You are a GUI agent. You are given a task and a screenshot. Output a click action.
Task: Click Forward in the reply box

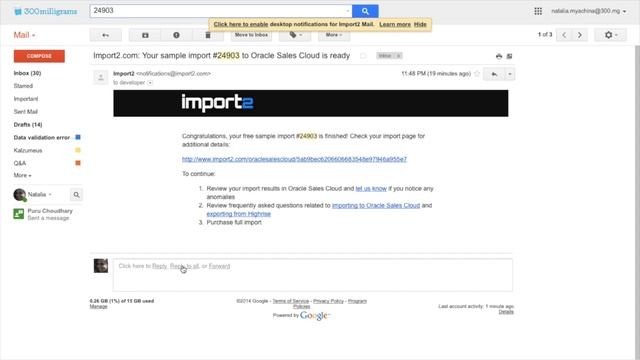click(219, 266)
